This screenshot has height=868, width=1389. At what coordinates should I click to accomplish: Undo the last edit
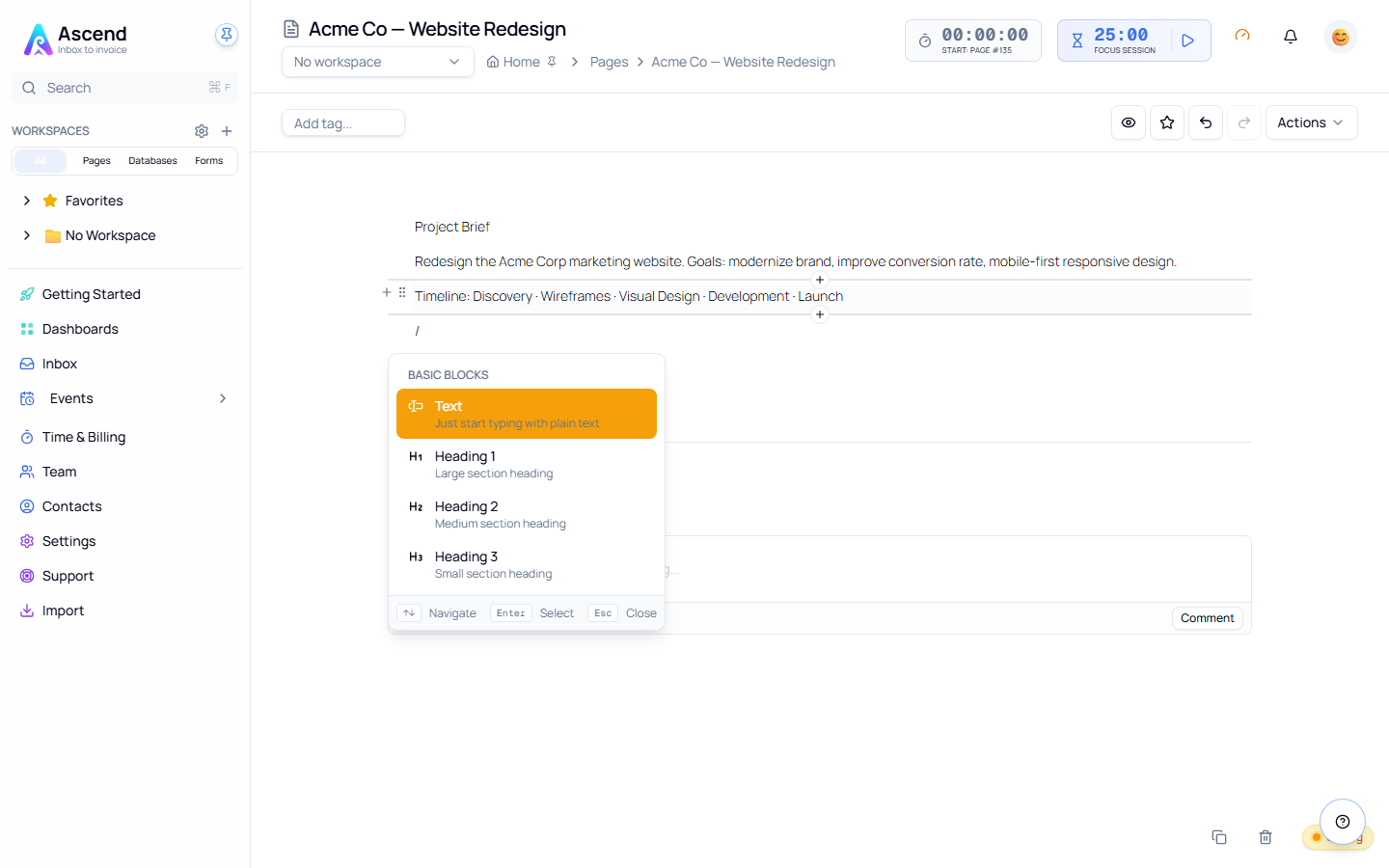1206,122
